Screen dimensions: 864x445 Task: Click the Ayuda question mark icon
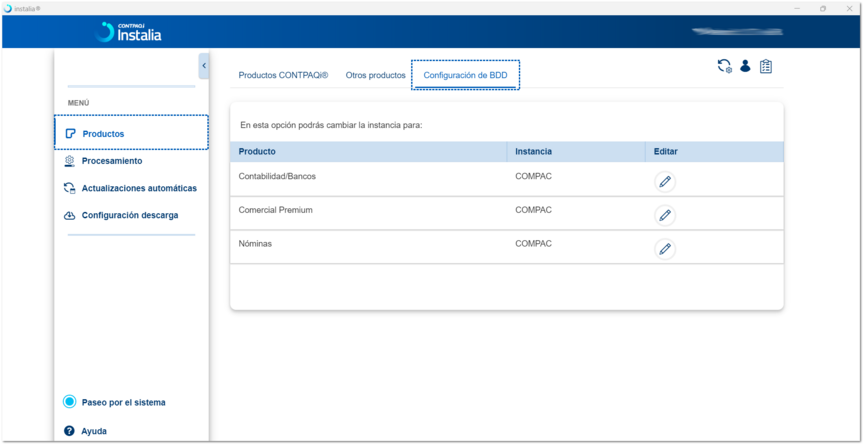69,431
